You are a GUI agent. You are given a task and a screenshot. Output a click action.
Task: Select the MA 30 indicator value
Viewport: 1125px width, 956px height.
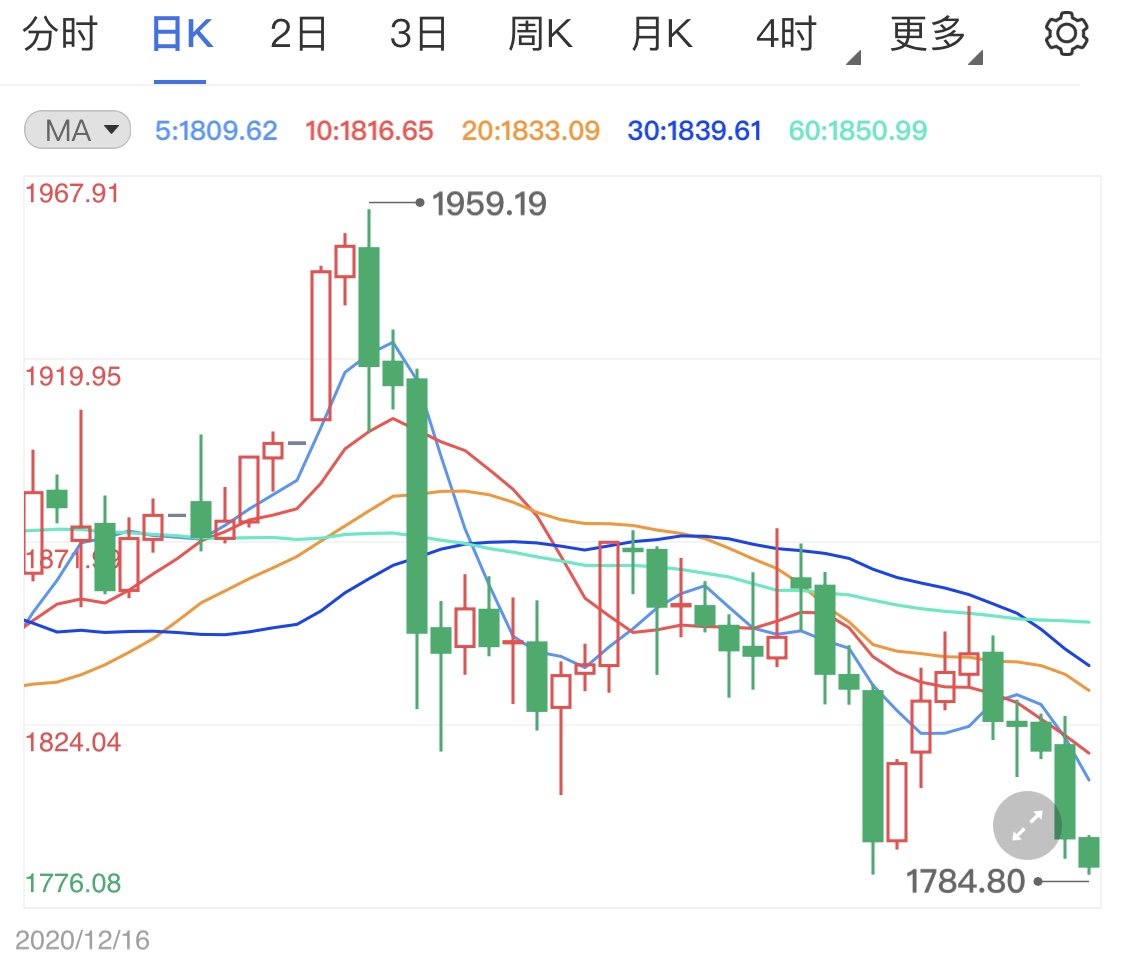click(693, 130)
